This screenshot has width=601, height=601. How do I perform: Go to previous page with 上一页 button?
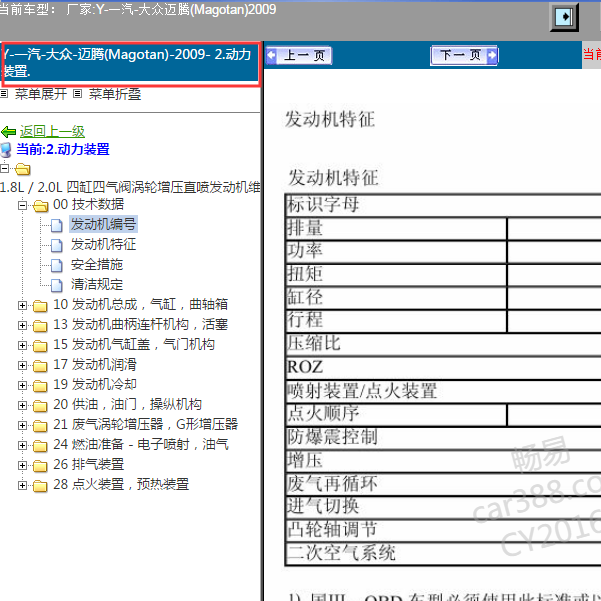pyautogui.click(x=299, y=56)
